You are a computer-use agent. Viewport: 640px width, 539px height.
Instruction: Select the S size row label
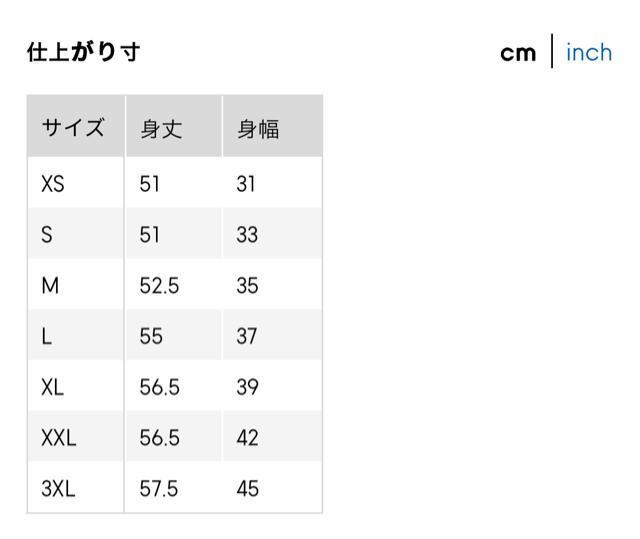(x=47, y=235)
